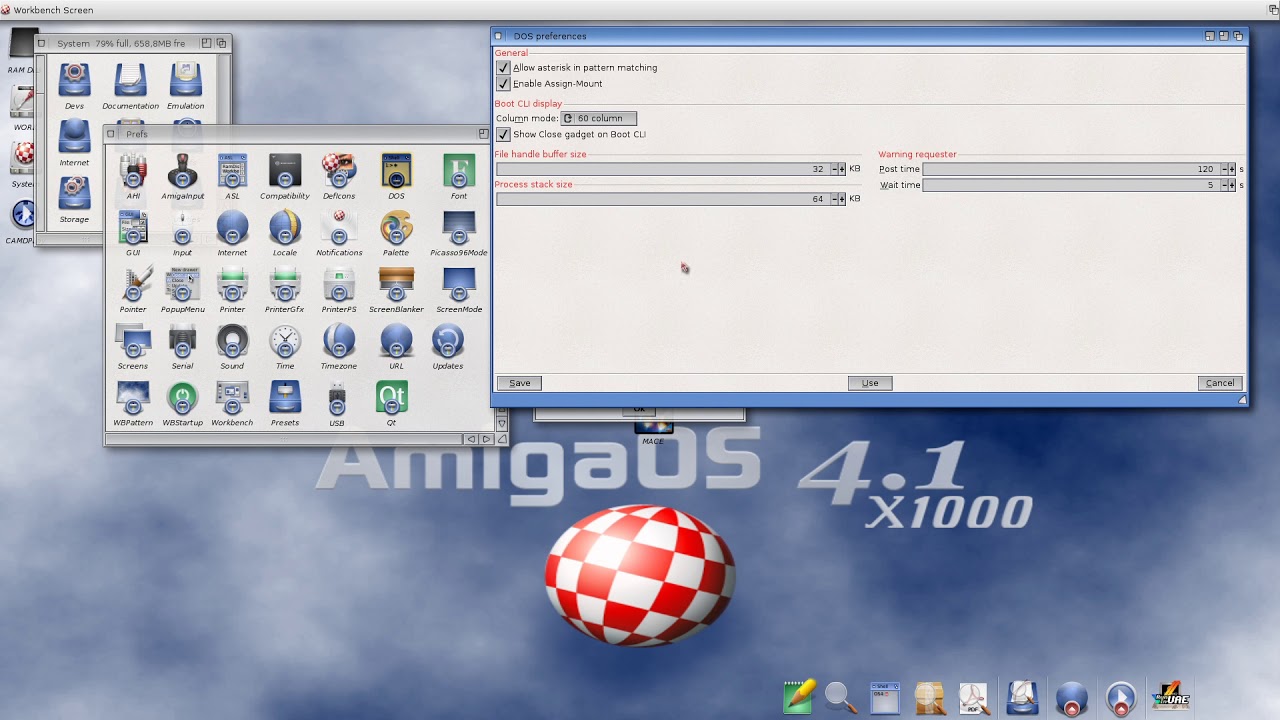The width and height of the screenshot is (1280, 720).
Task: Click the Workbench Screen title text
Action: 53,10
